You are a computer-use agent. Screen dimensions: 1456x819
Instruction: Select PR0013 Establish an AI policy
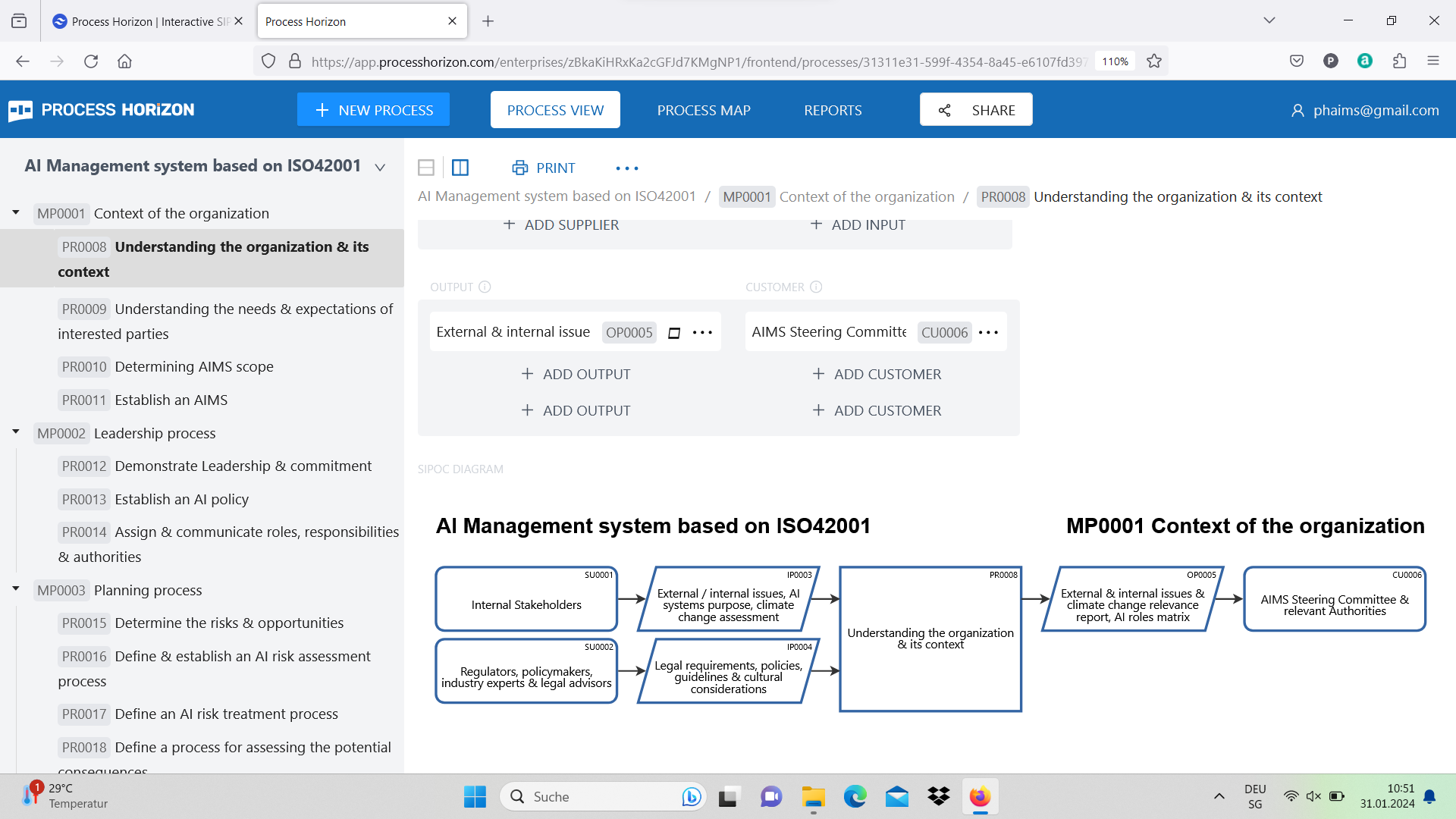click(154, 499)
